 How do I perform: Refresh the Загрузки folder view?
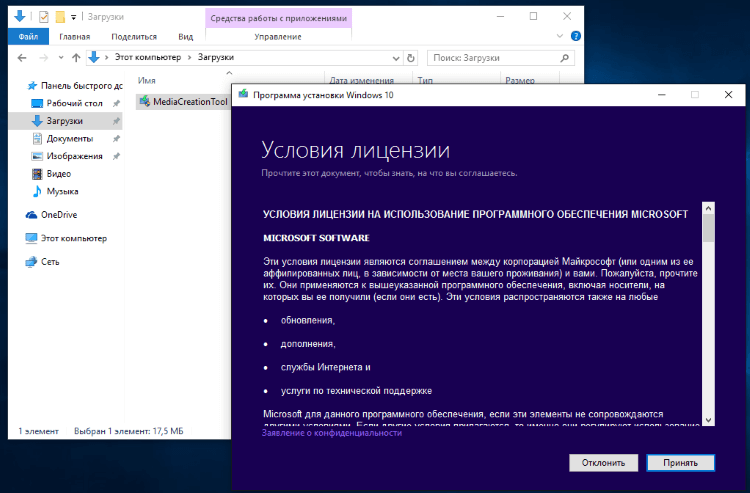pyautogui.click(x=410, y=58)
